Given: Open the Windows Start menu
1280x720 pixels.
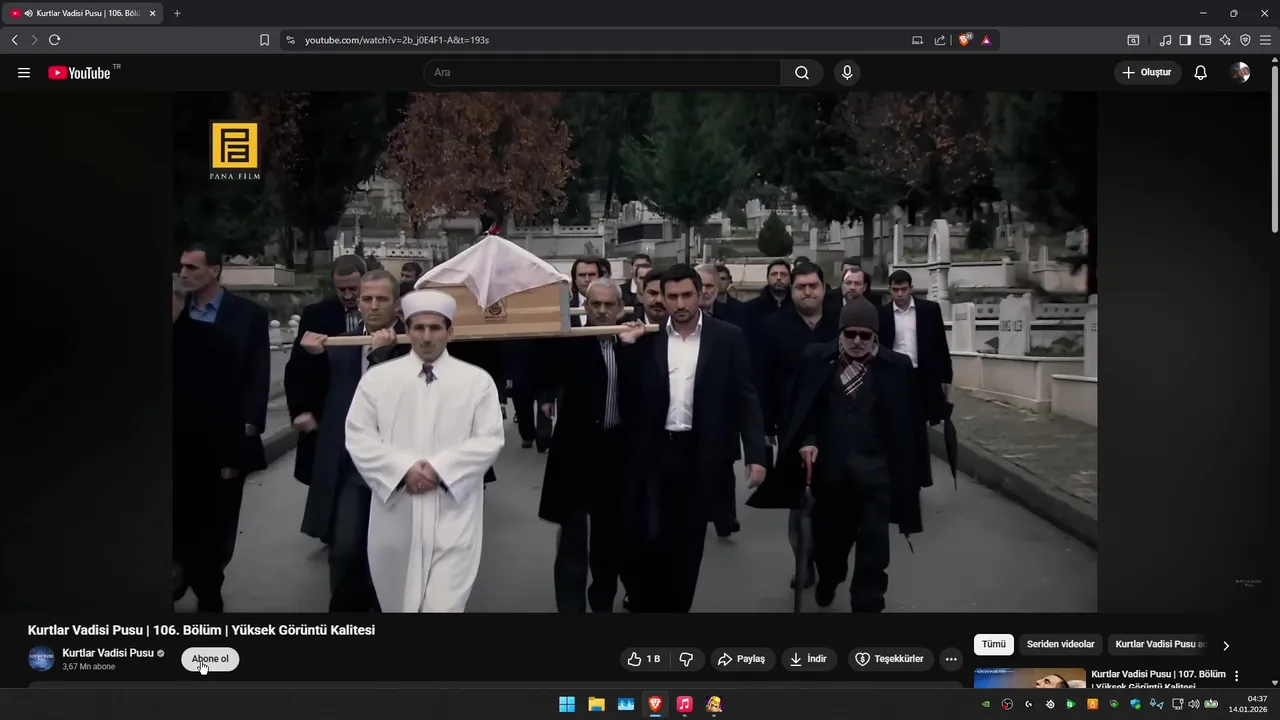Looking at the screenshot, I should click(567, 704).
